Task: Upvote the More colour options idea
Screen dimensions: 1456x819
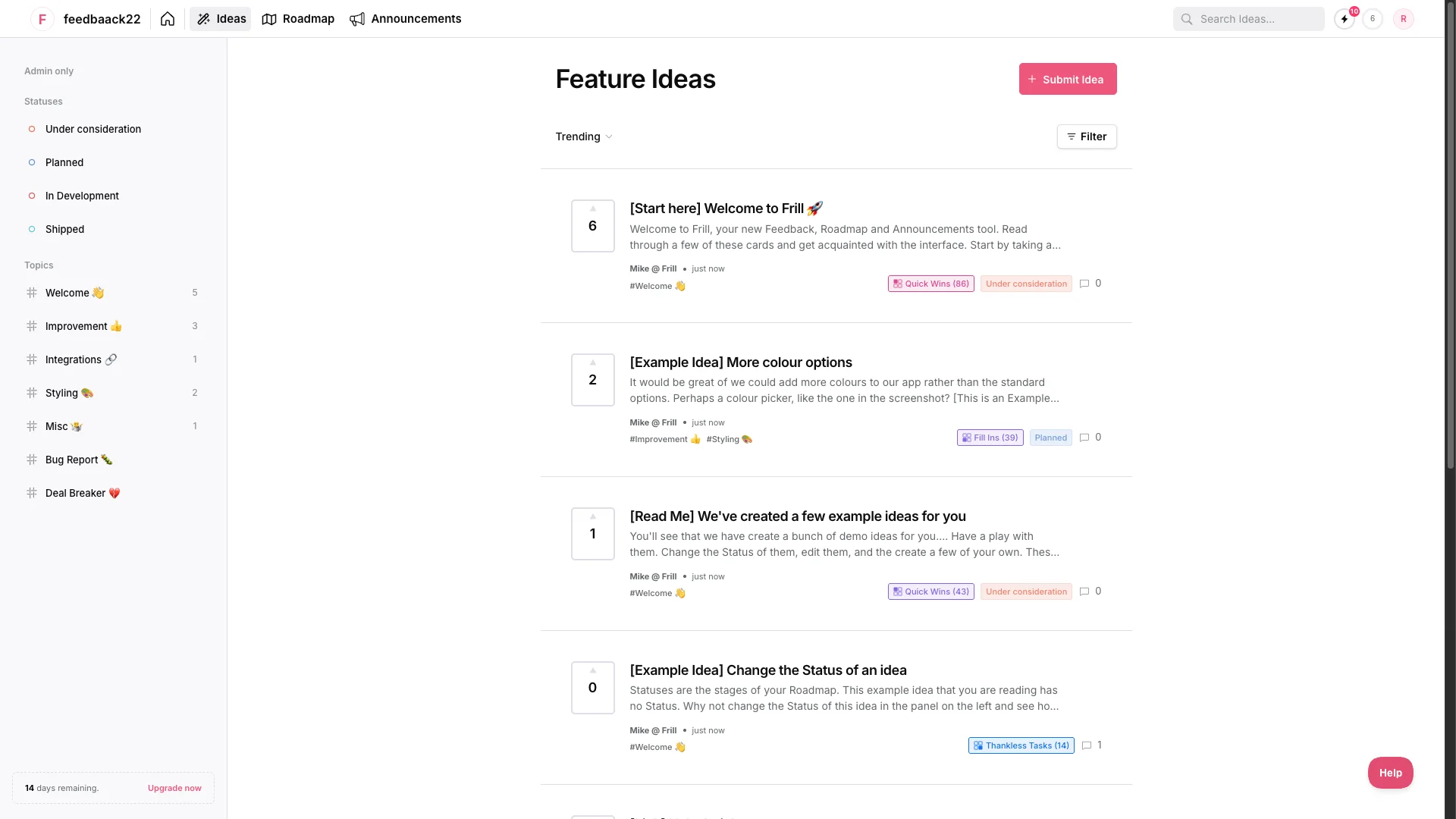Action: 593,363
